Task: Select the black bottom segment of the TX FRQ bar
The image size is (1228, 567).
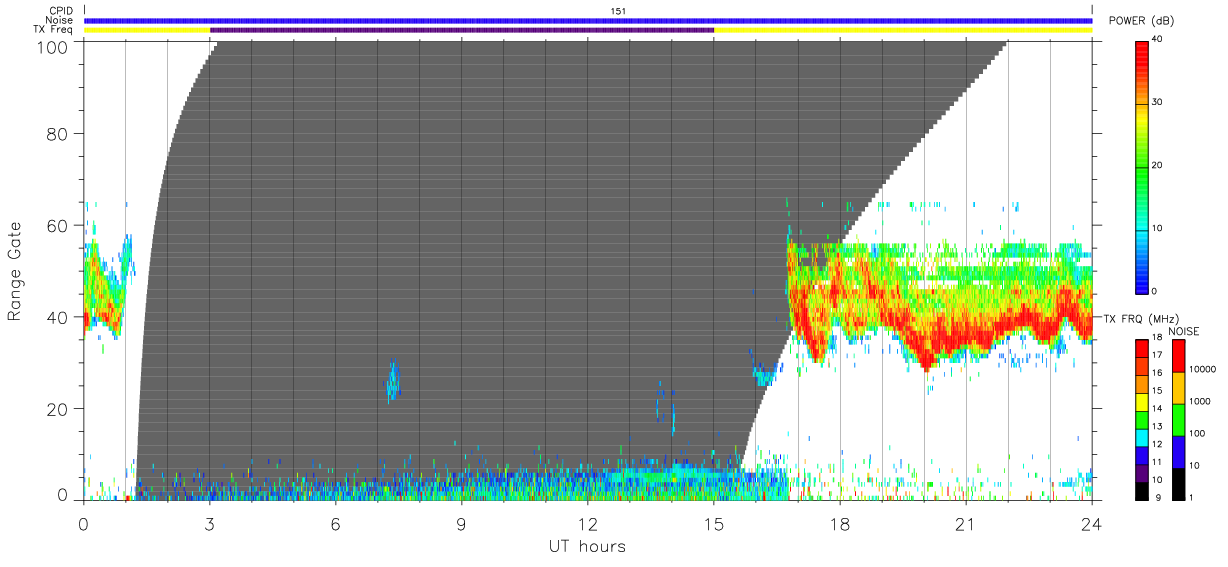Action: point(1142,492)
